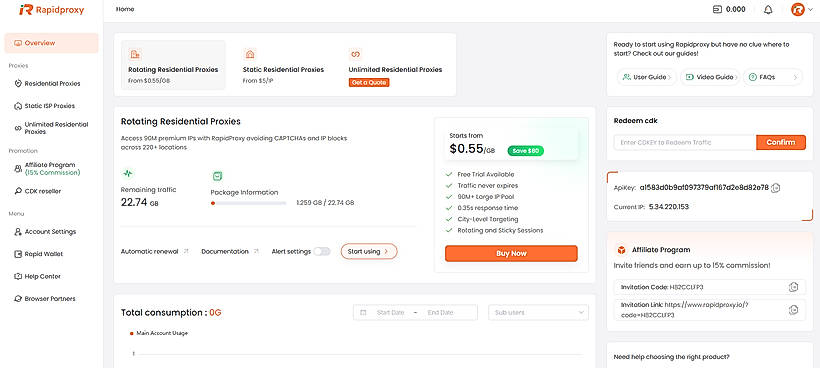Click Static Residential Proxies house icon
The width and height of the screenshot is (820, 368).
(x=249, y=54)
